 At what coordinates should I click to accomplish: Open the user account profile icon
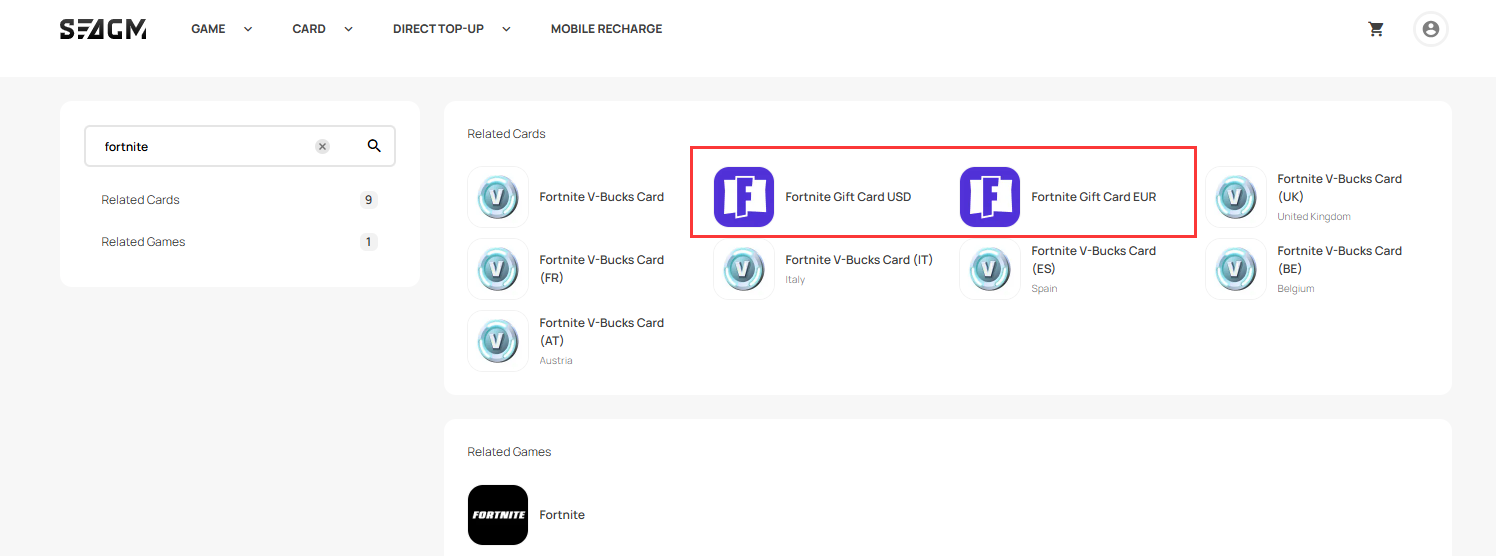[1430, 29]
